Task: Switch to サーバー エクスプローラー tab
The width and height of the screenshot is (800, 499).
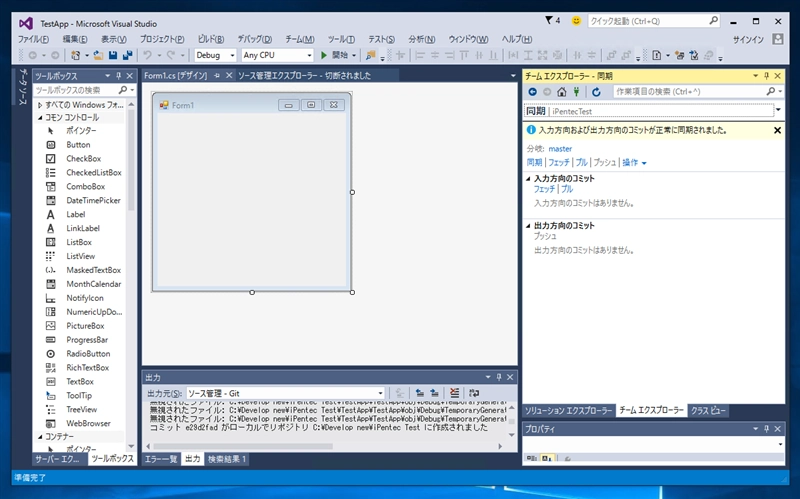Action: [57, 459]
